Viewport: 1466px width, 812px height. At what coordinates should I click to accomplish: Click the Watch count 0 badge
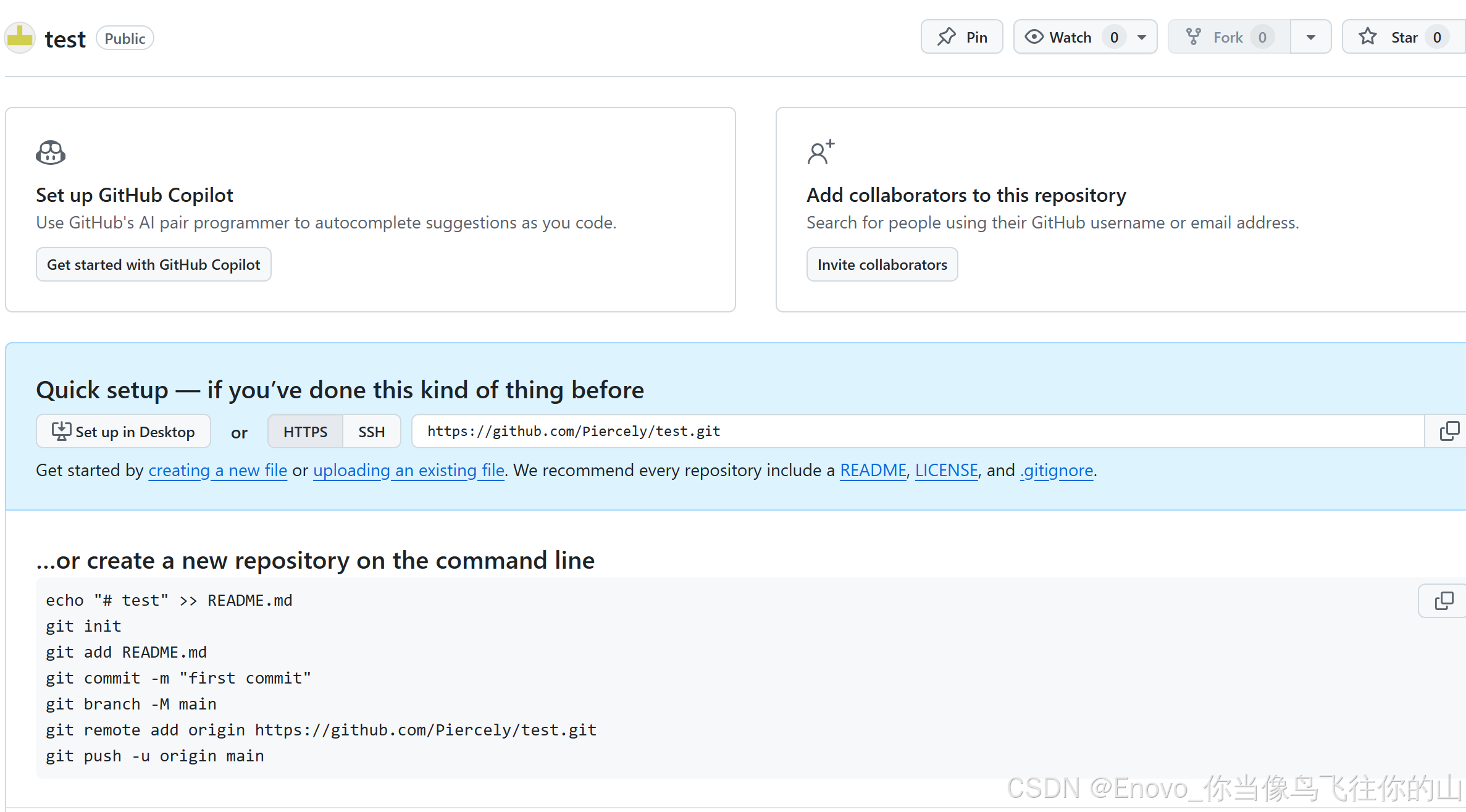pos(1114,38)
